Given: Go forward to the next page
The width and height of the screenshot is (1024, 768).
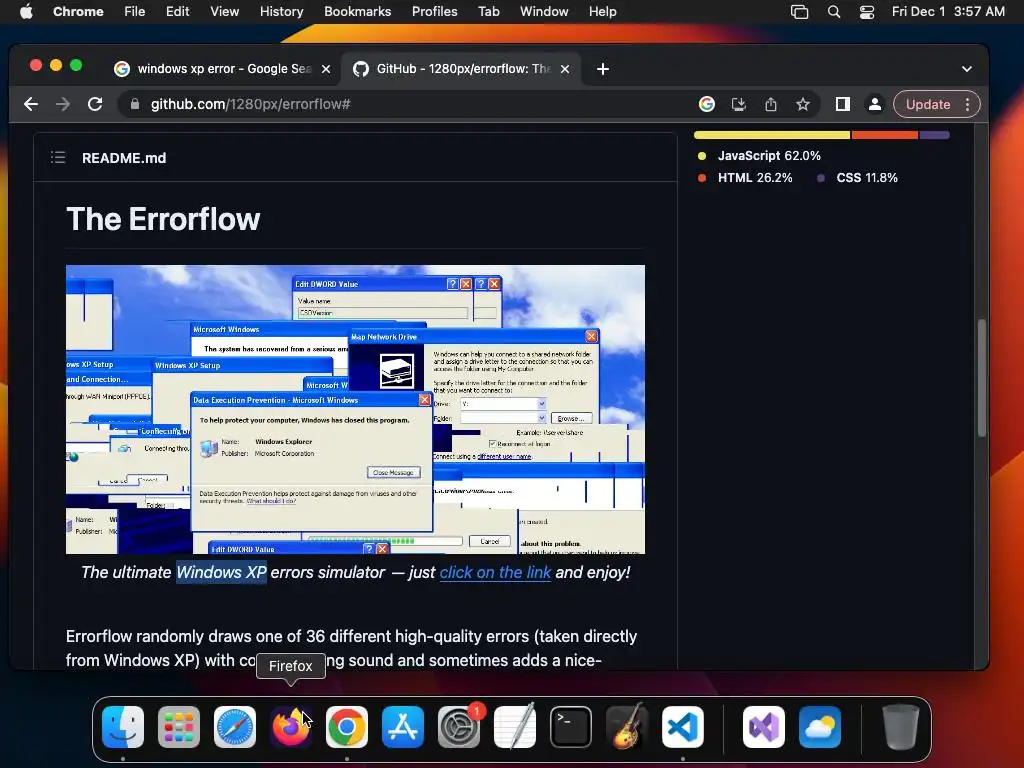Looking at the screenshot, I should [x=63, y=104].
